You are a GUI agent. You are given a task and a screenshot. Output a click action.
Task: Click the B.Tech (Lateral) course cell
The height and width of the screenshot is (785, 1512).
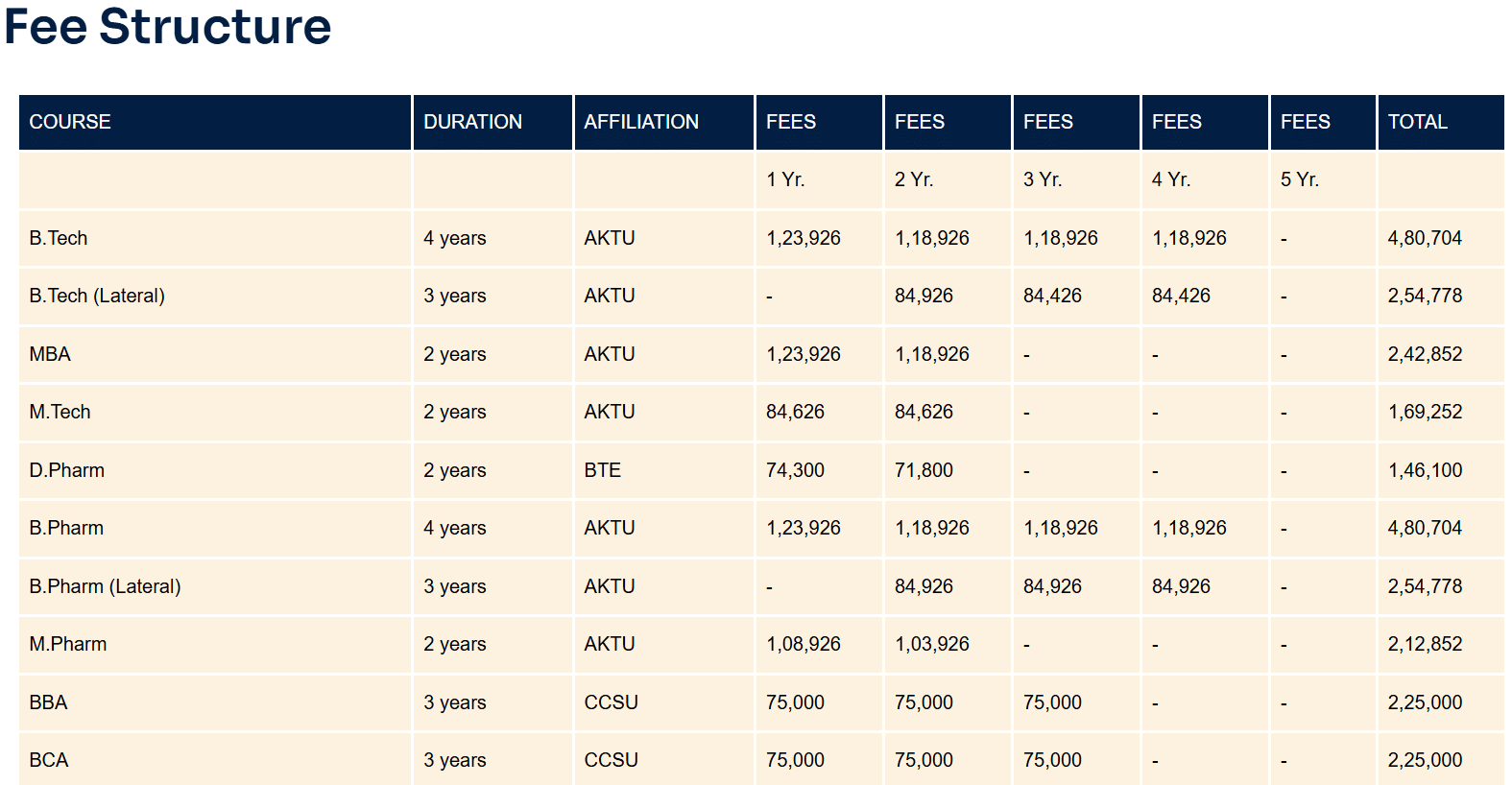97,296
